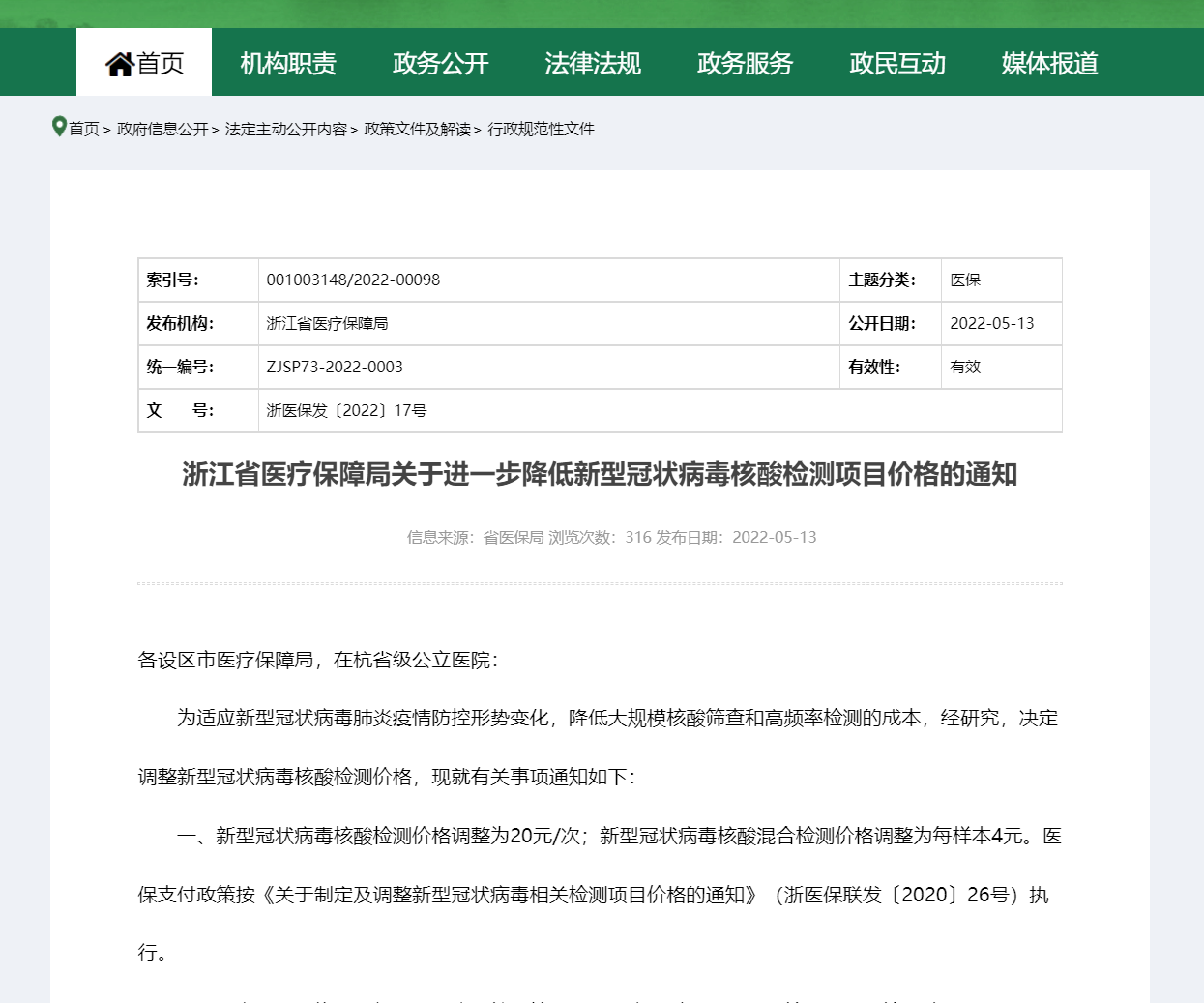Click the 发布机构 label cell
Viewport: 1204px width, 1003px height.
[x=198, y=323]
